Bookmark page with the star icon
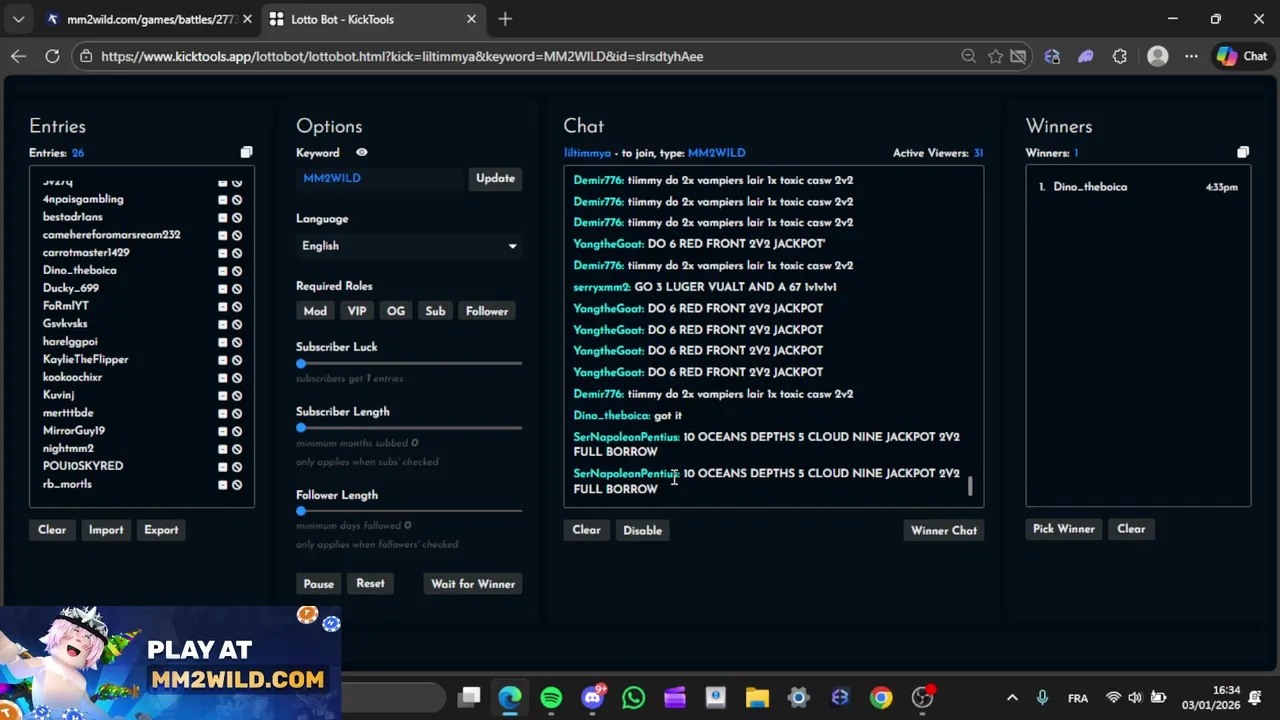1280x720 pixels. tap(995, 56)
